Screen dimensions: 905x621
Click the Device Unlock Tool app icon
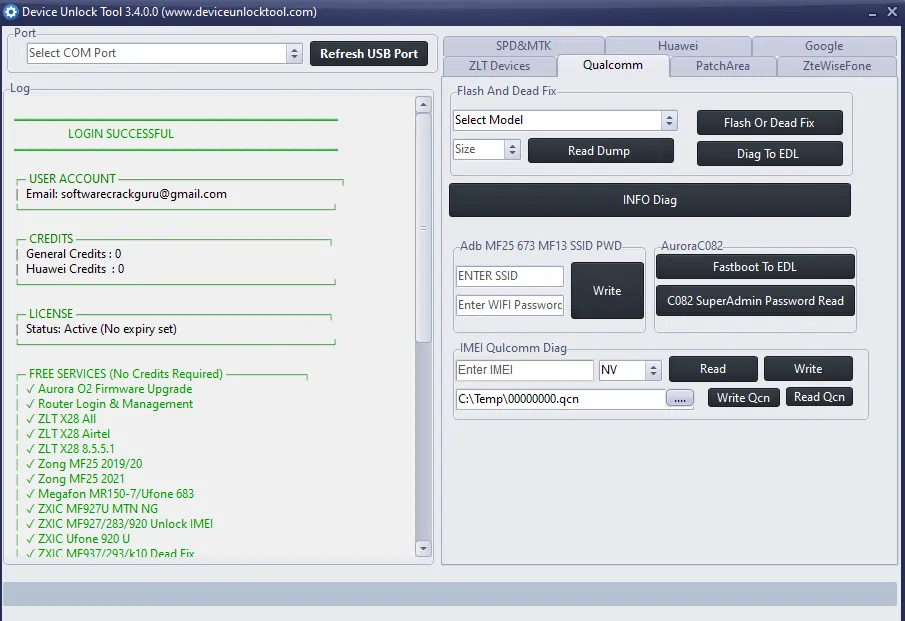pyautogui.click(x=11, y=12)
